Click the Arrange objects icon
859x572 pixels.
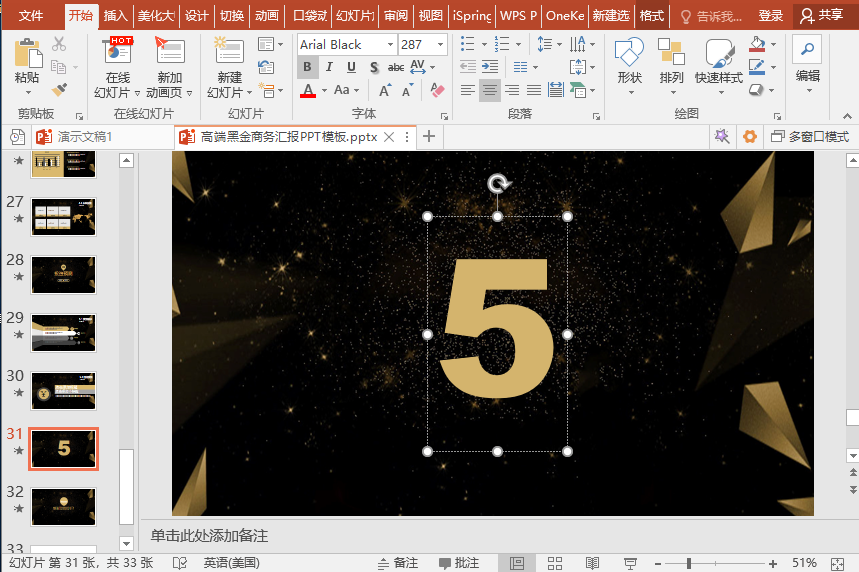pyautogui.click(x=672, y=52)
